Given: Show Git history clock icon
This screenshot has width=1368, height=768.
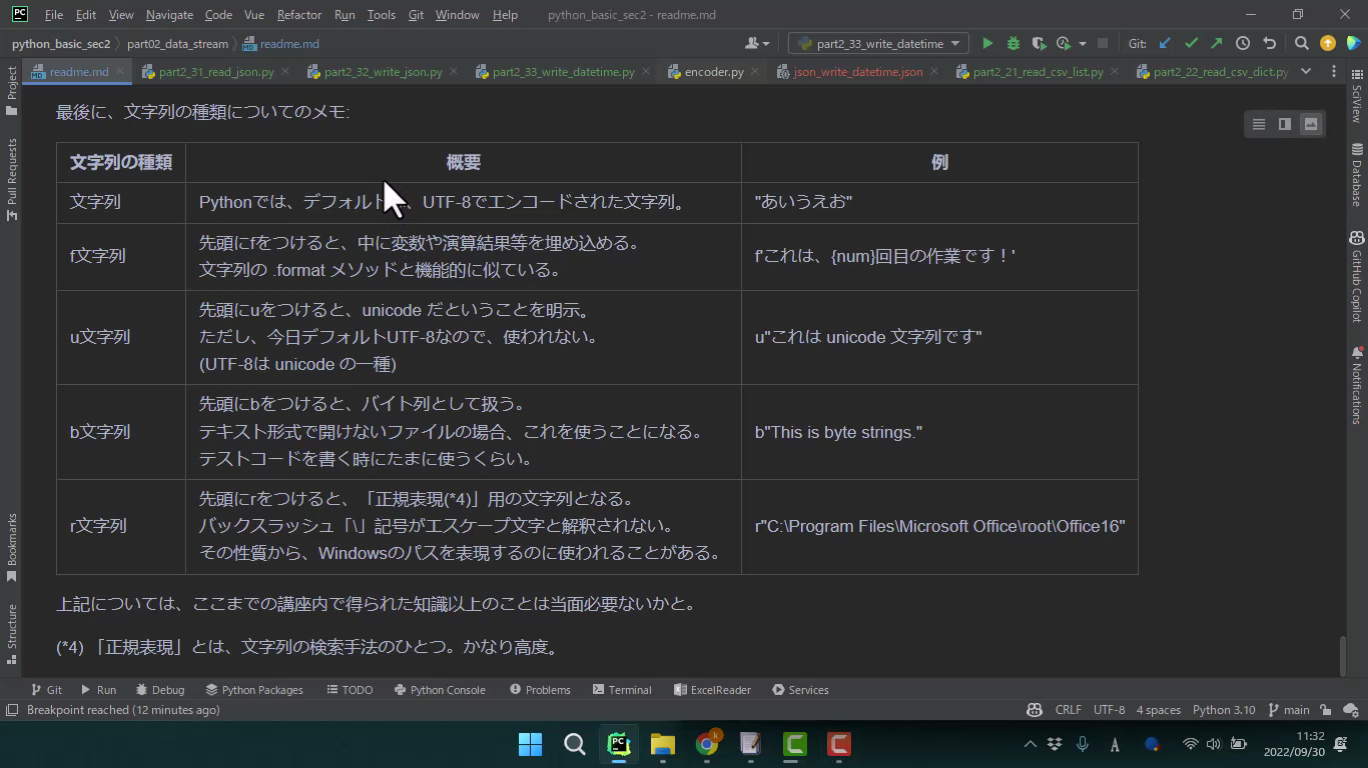Looking at the screenshot, I should click(x=1243, y=44).
